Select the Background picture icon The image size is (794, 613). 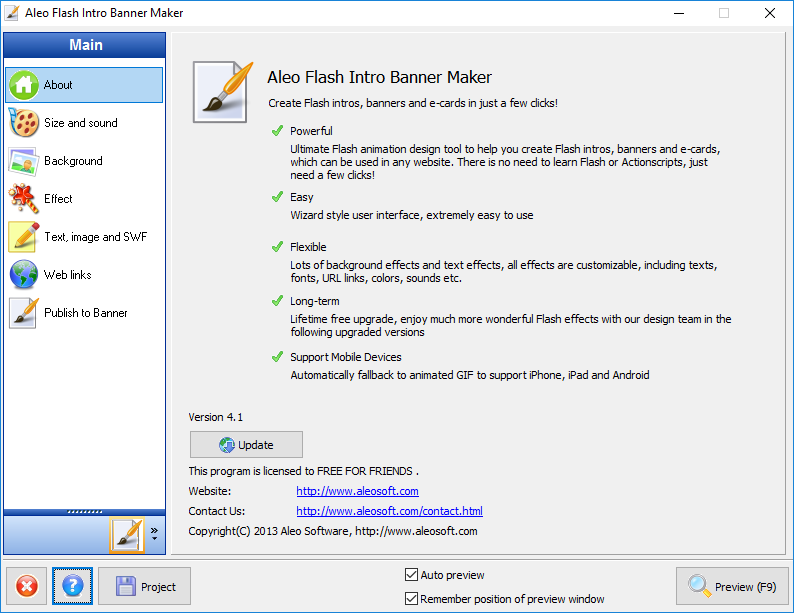23,161
